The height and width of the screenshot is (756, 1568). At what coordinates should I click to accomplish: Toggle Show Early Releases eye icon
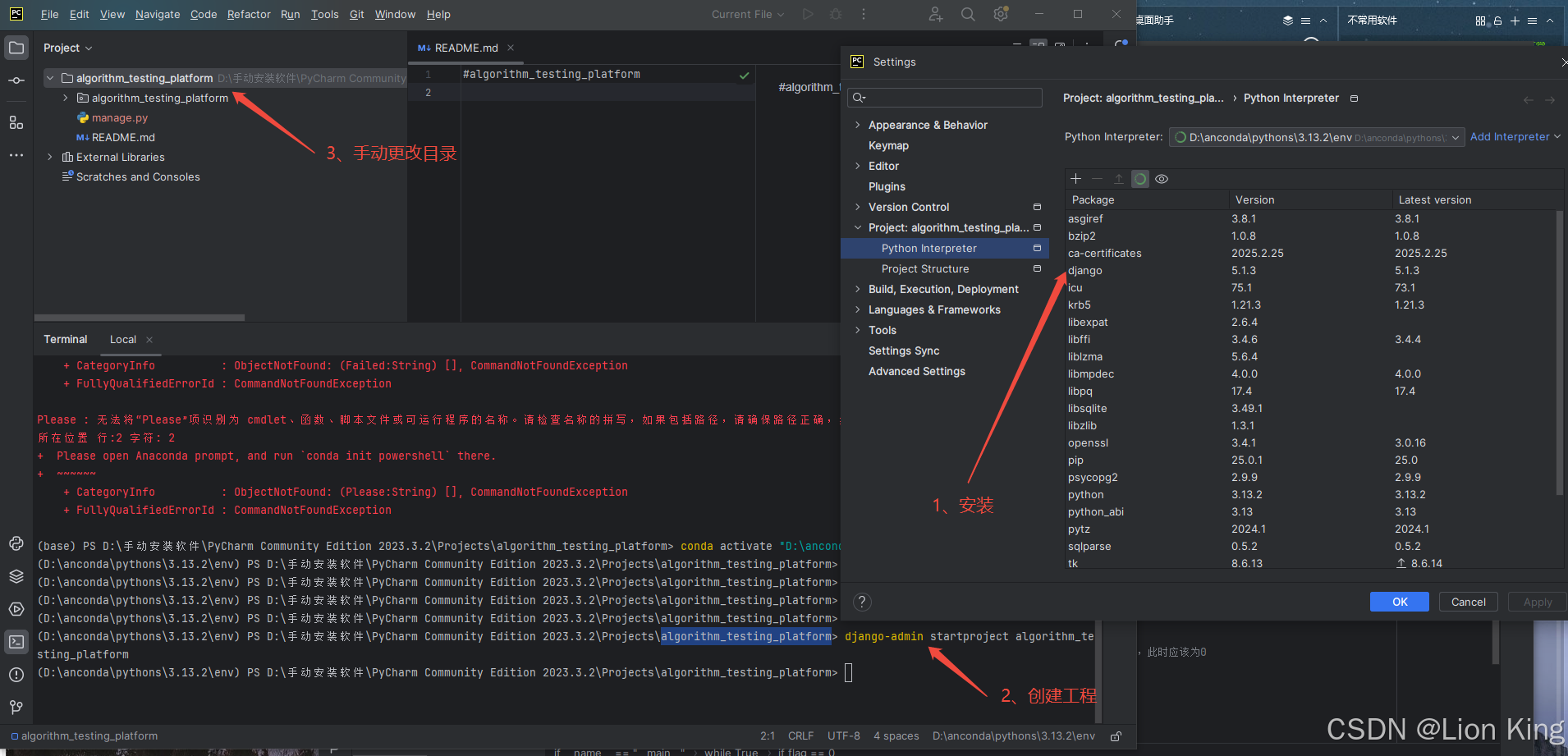[1162, 179]
